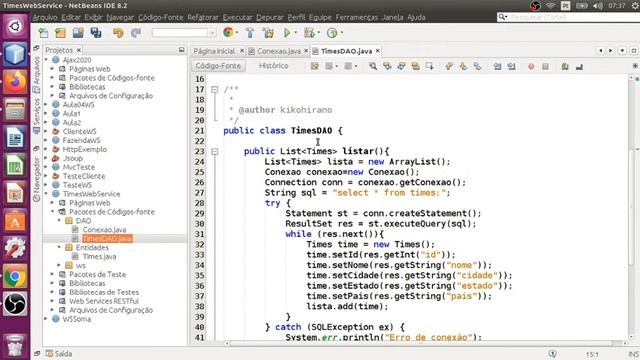Click the Previous Bookmark icon
The width and height of the screenshot is (640, 360).
point(449,66)
